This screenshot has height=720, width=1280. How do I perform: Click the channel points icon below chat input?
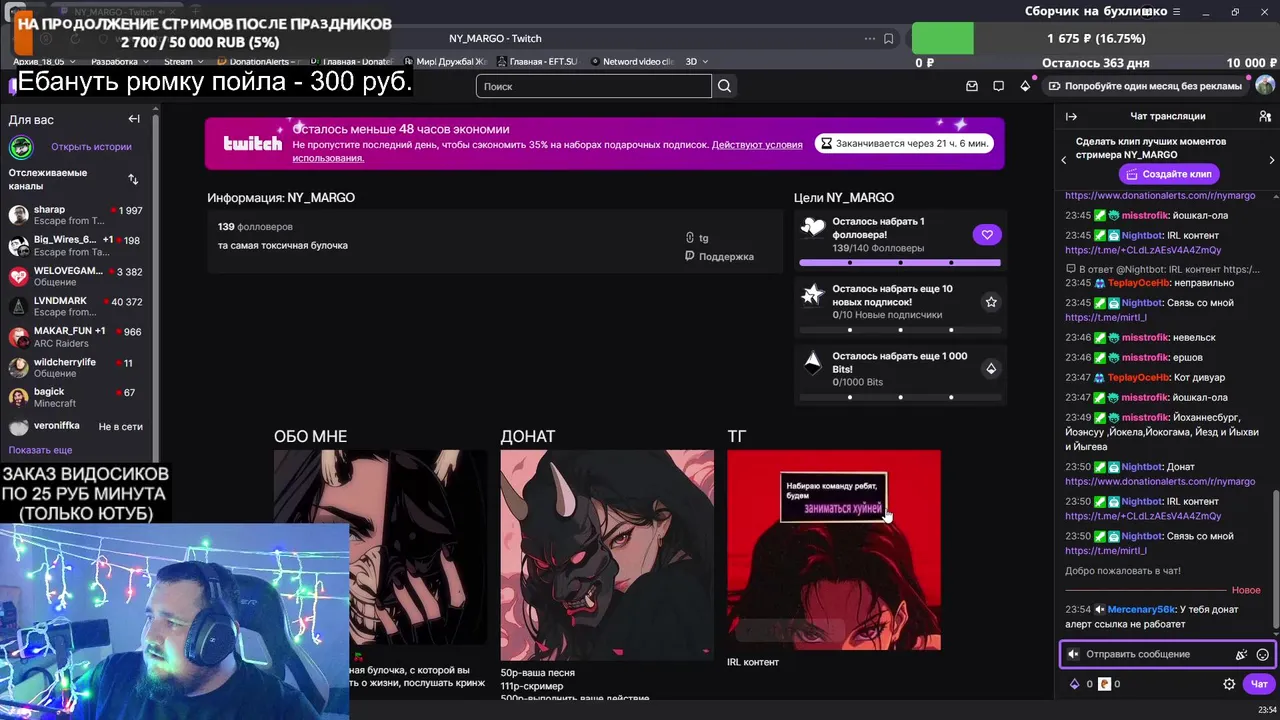(1104, 684)
